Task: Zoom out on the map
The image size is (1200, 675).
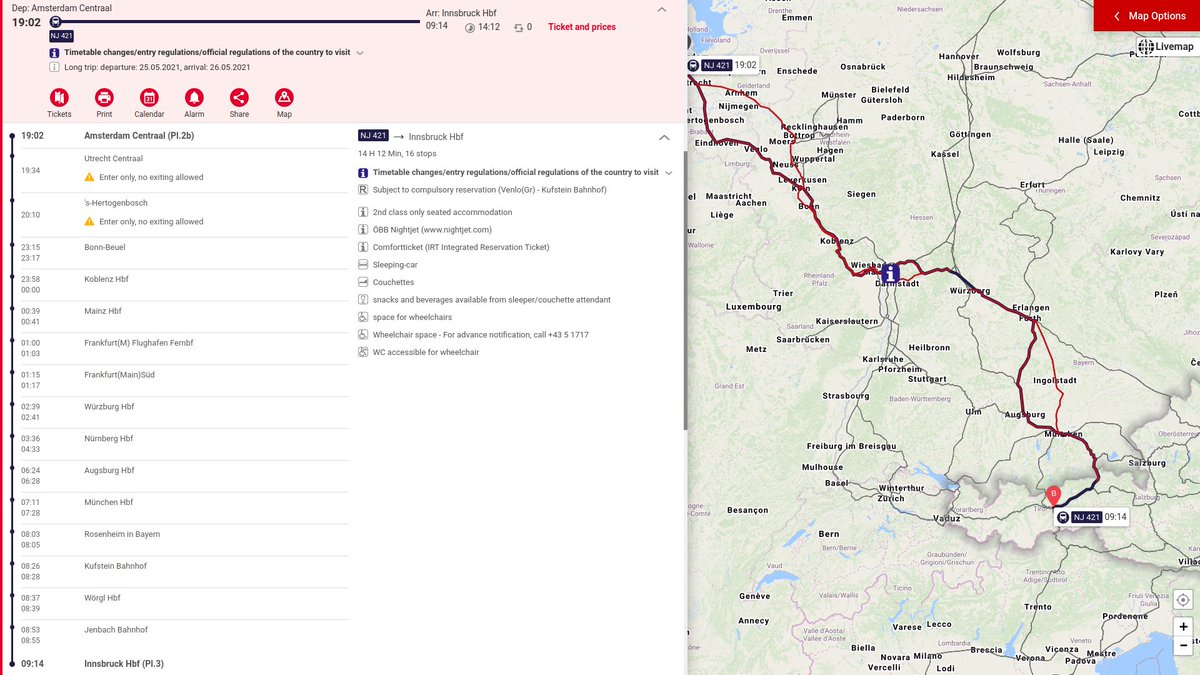Action: tap(1183, 645)
